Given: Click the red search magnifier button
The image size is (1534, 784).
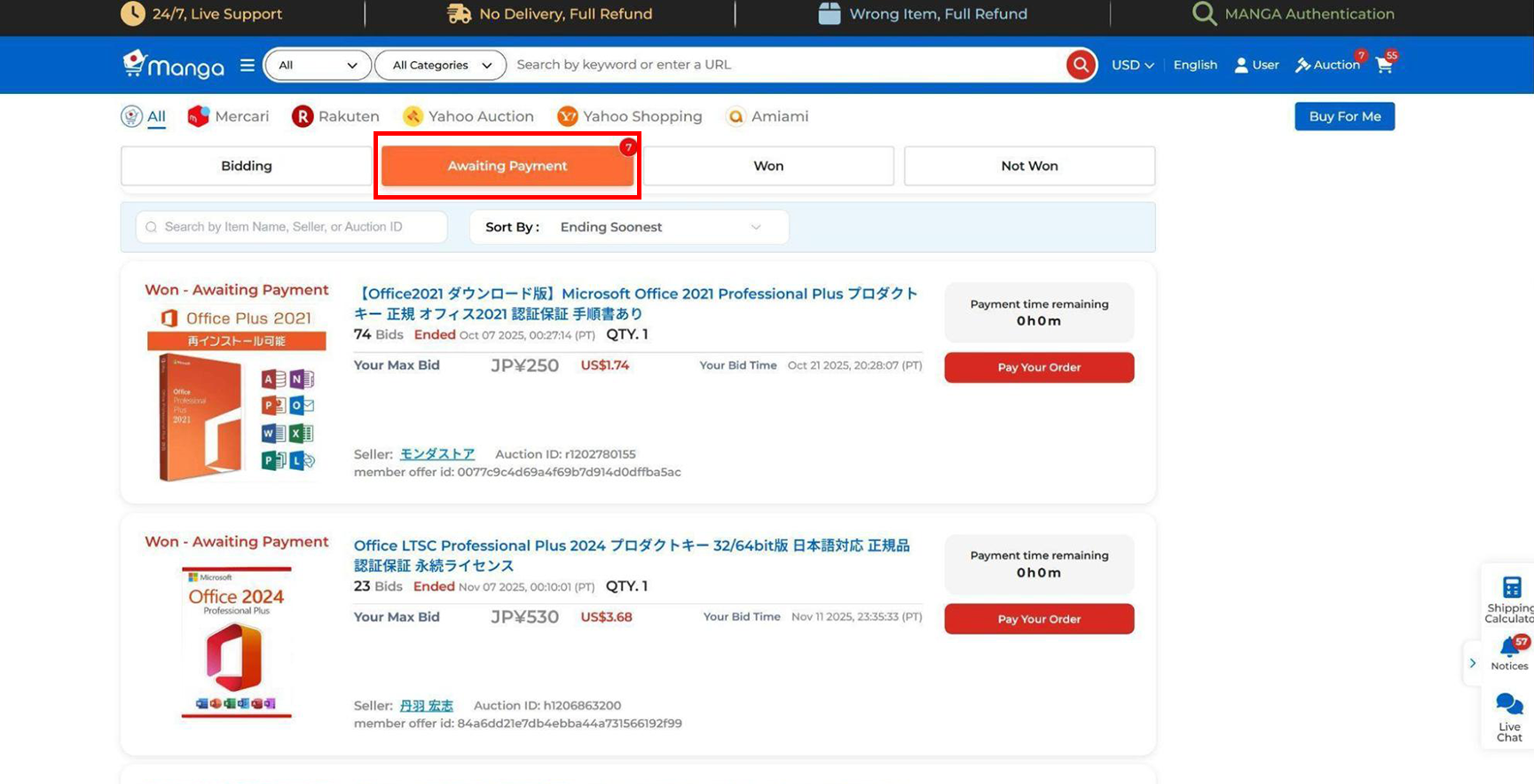Looking at the screenshot, I should pyautogui.click(x=1080, y=65).
